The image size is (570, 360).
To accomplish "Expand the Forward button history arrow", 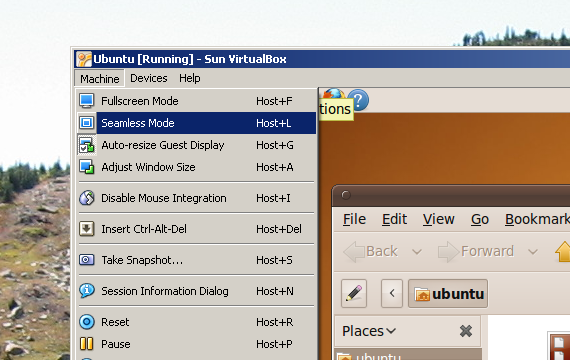I will click(533, 251).
